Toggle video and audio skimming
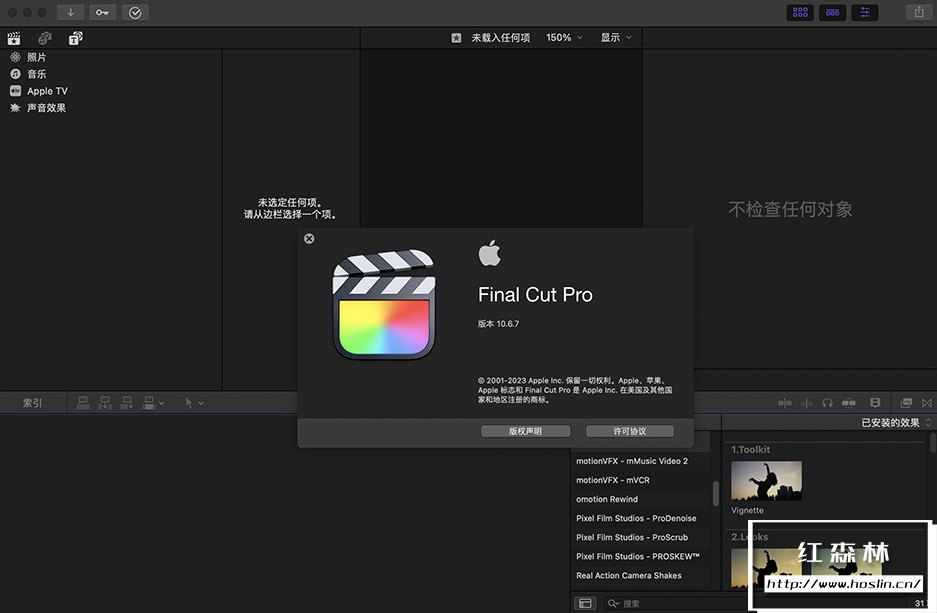937x613 pixels. [x=785, y=403]
